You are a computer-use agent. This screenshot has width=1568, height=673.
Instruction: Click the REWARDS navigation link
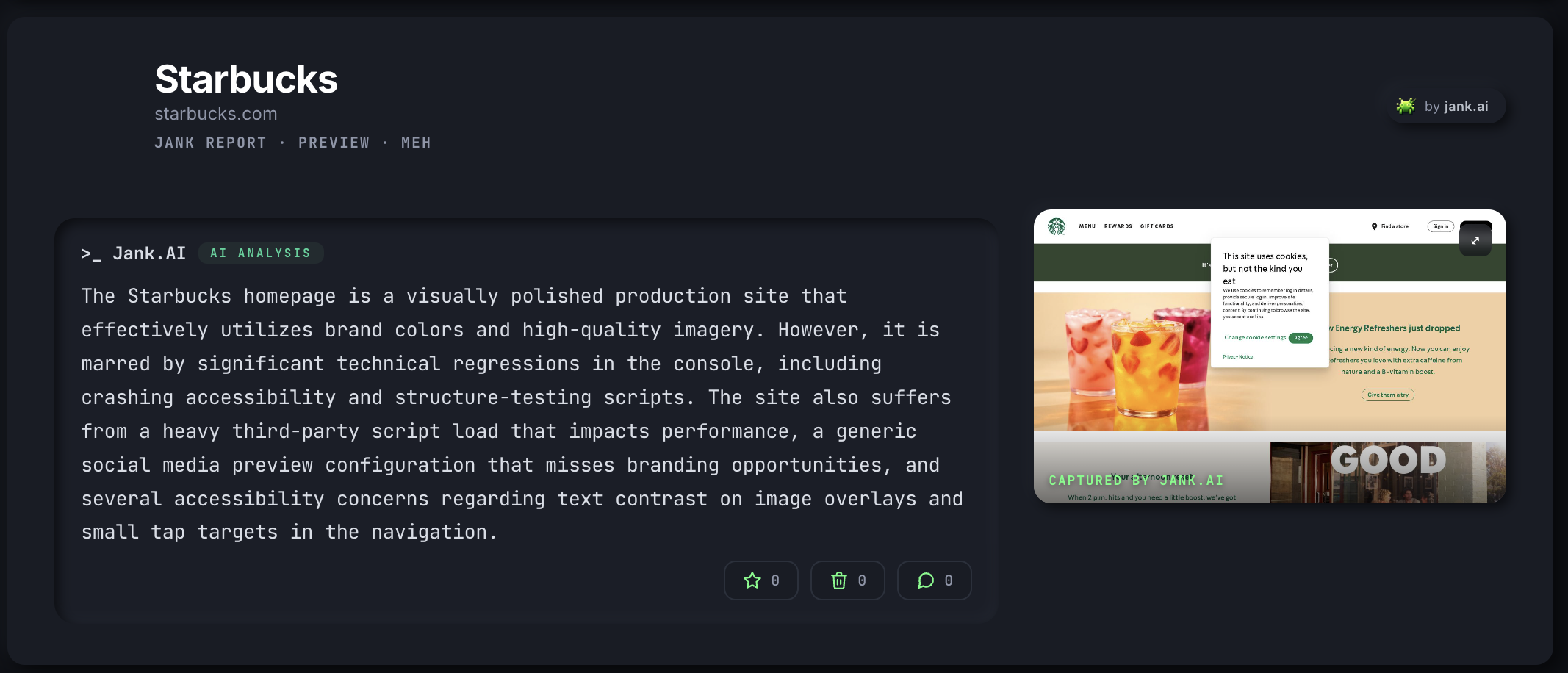coord(1118,226)
